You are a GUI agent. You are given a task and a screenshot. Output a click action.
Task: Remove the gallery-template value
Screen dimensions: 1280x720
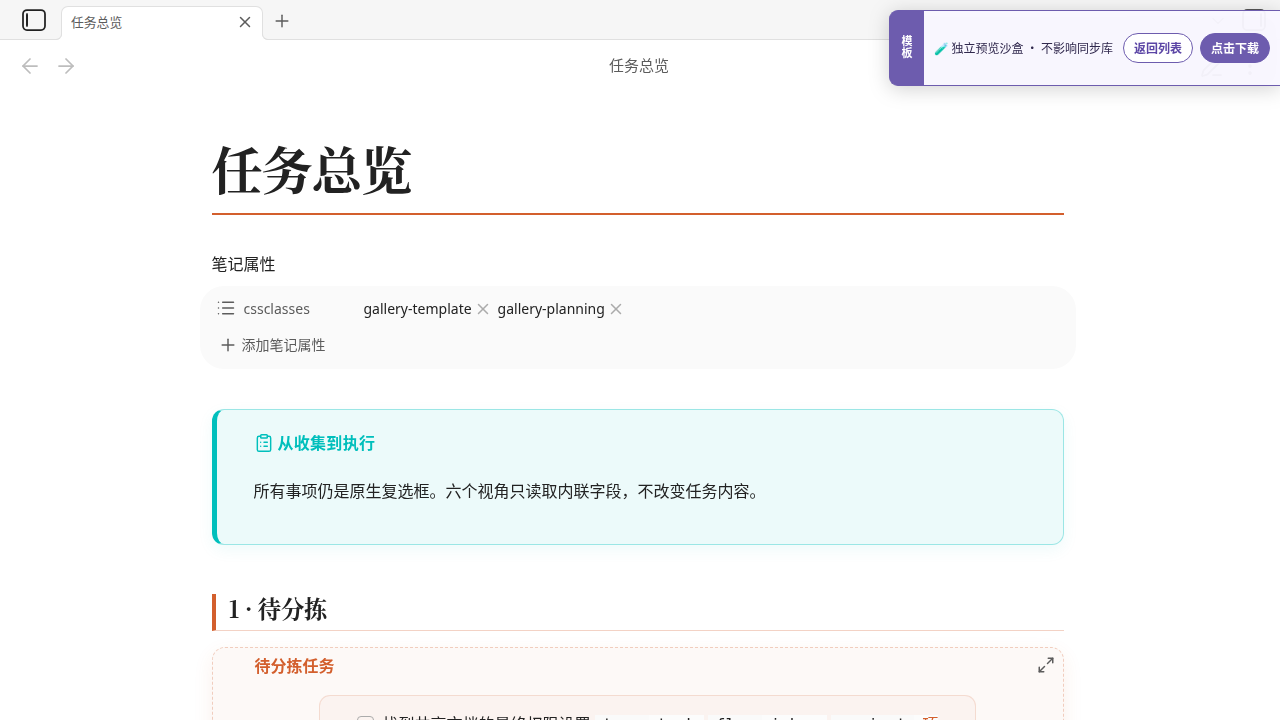483,309
